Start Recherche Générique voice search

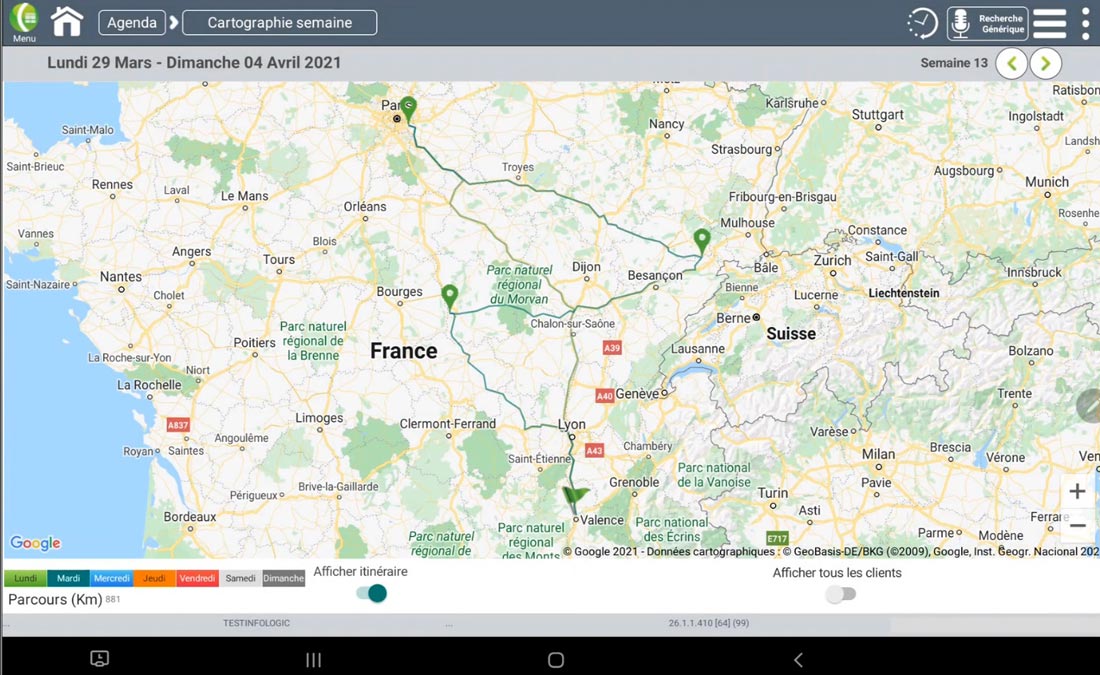(987, 23)
